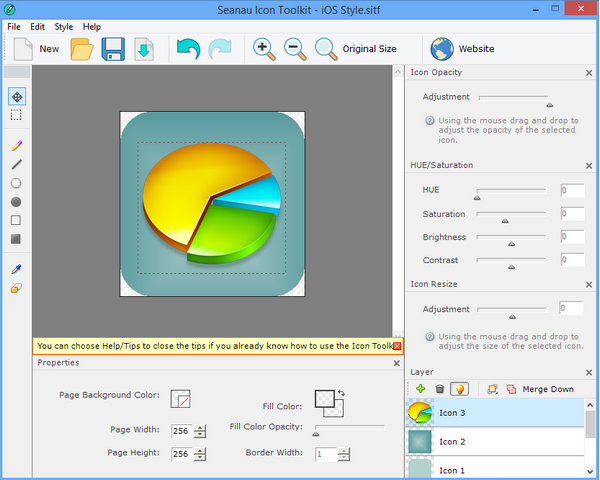Increase Border Width with up stepper
The image size is (600, 480).
click(344, 451)
